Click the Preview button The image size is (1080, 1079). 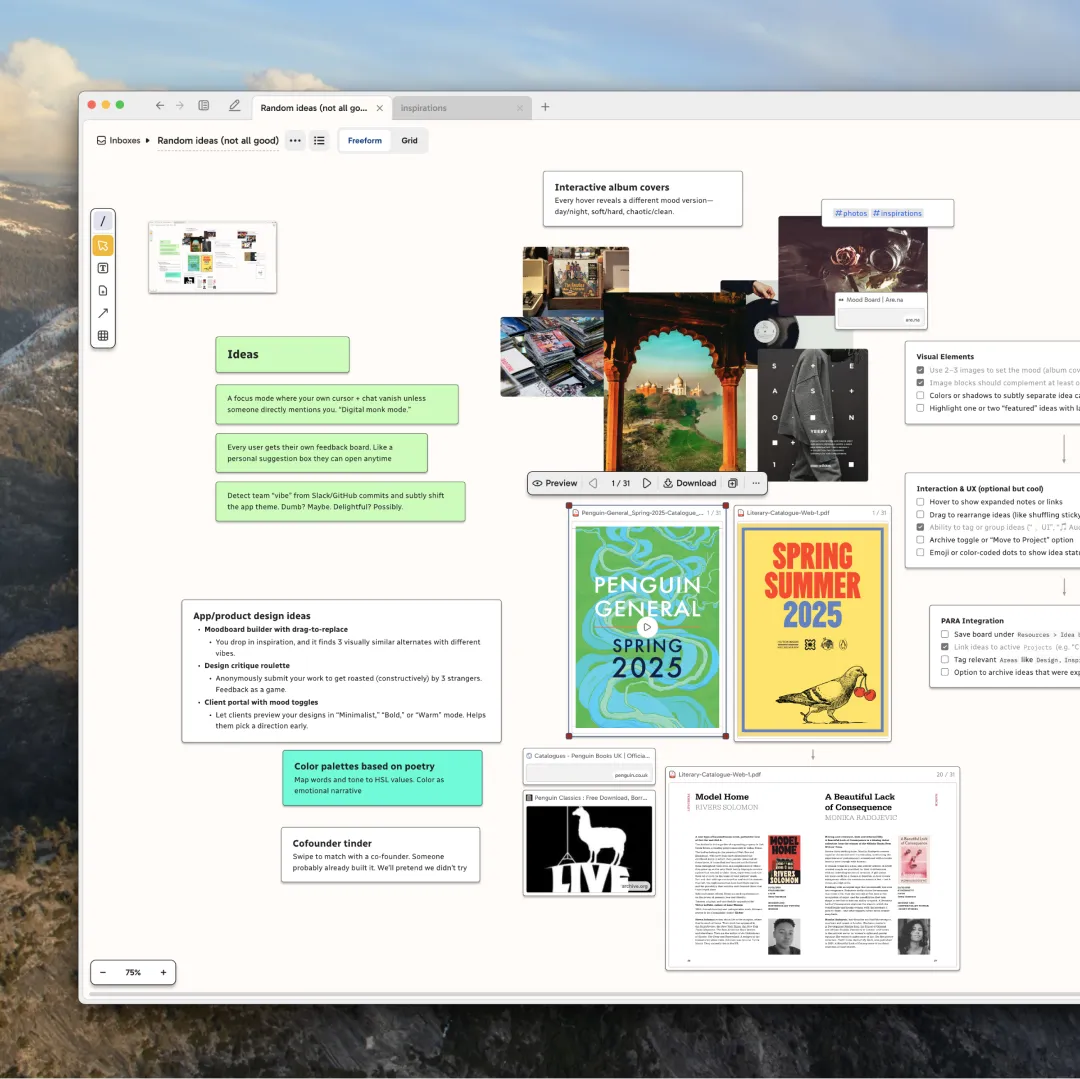[554, 483]
